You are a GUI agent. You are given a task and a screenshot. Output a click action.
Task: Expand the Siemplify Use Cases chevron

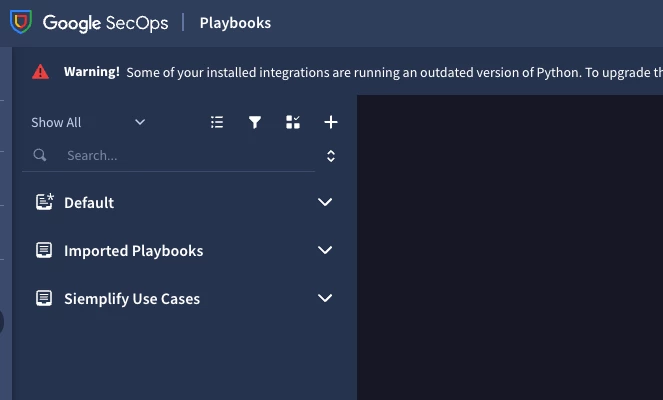tap(325, 298)
